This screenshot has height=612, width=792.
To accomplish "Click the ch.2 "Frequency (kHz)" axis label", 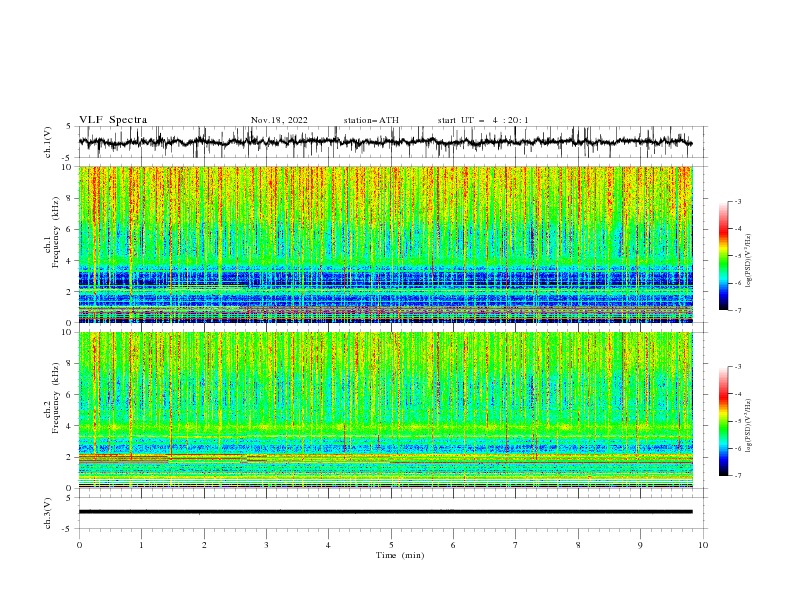I will tap(55, 398).
